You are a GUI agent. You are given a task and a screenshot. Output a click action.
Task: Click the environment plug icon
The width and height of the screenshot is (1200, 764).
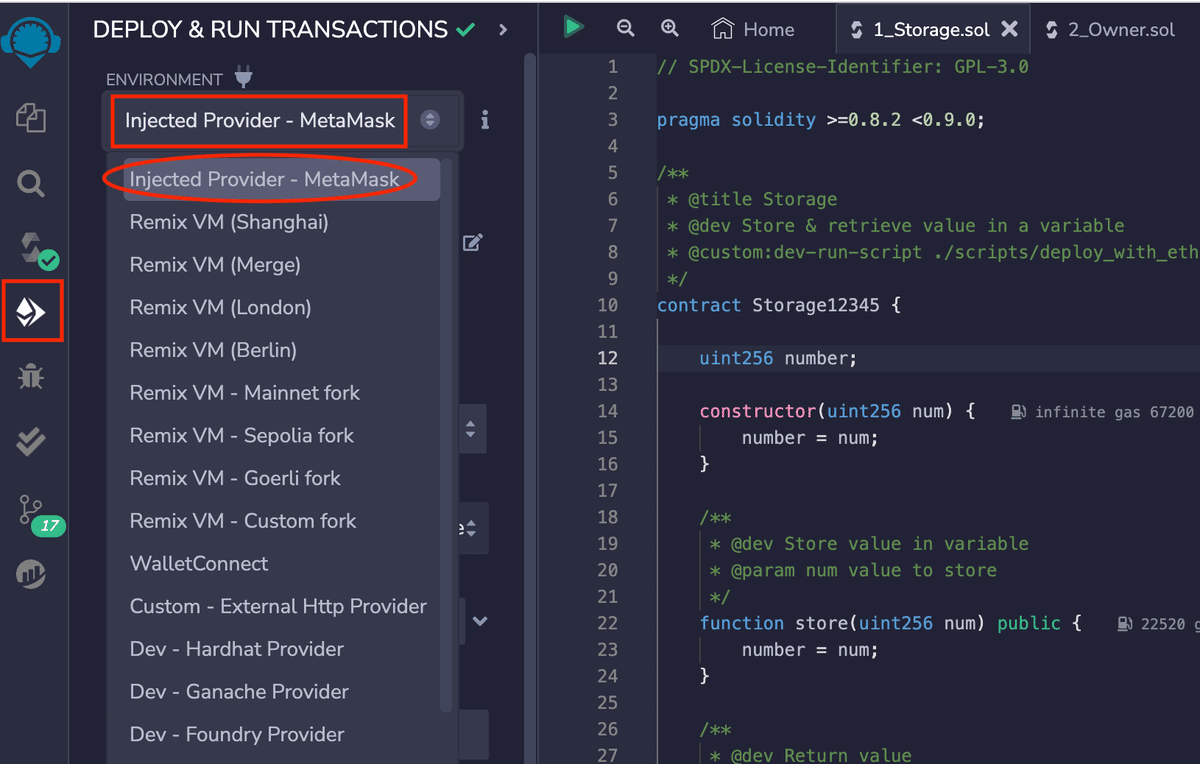pyautogui.click(x=243, y=78)
